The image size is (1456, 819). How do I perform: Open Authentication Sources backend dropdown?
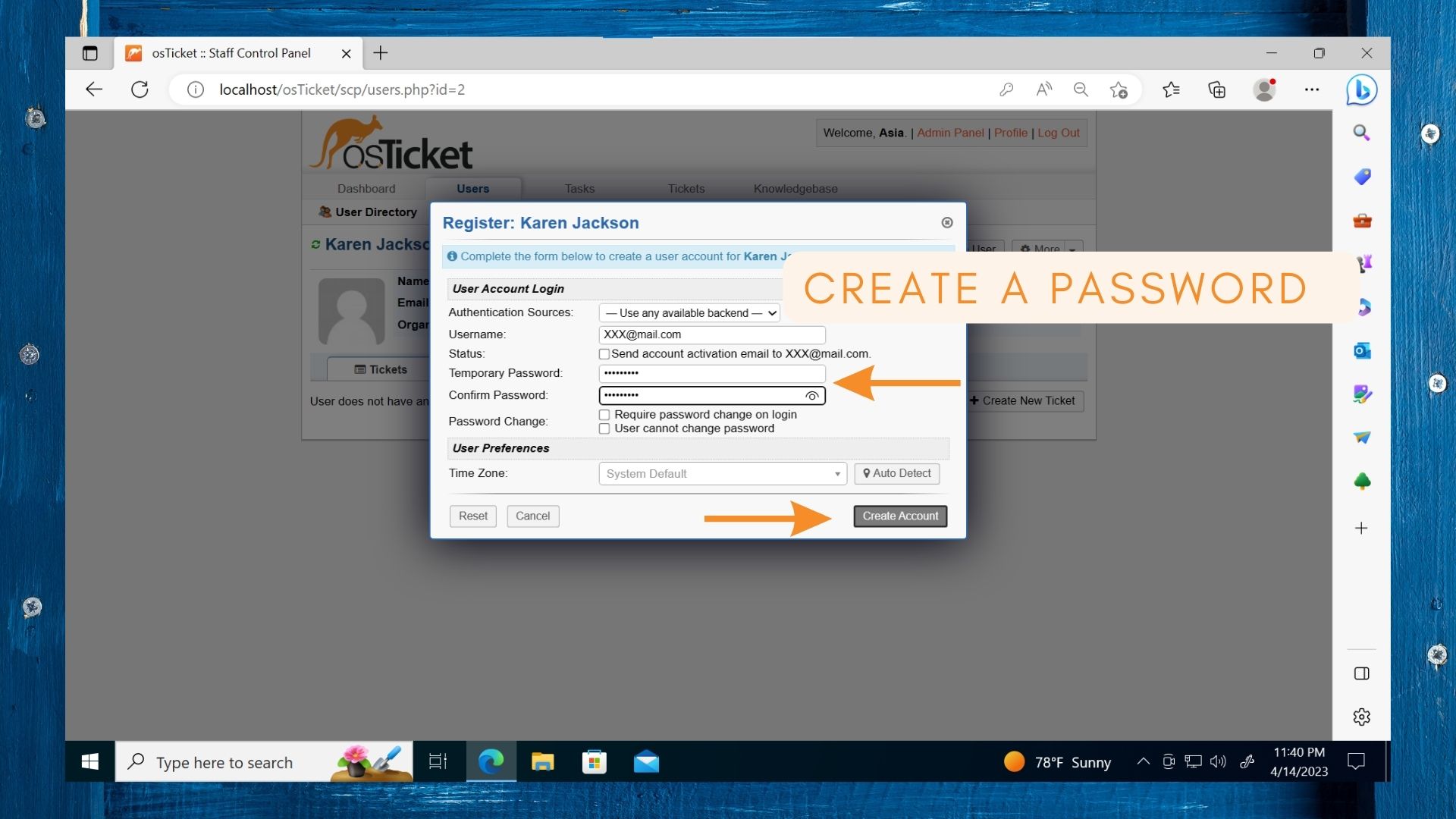(x=689, y=313)
